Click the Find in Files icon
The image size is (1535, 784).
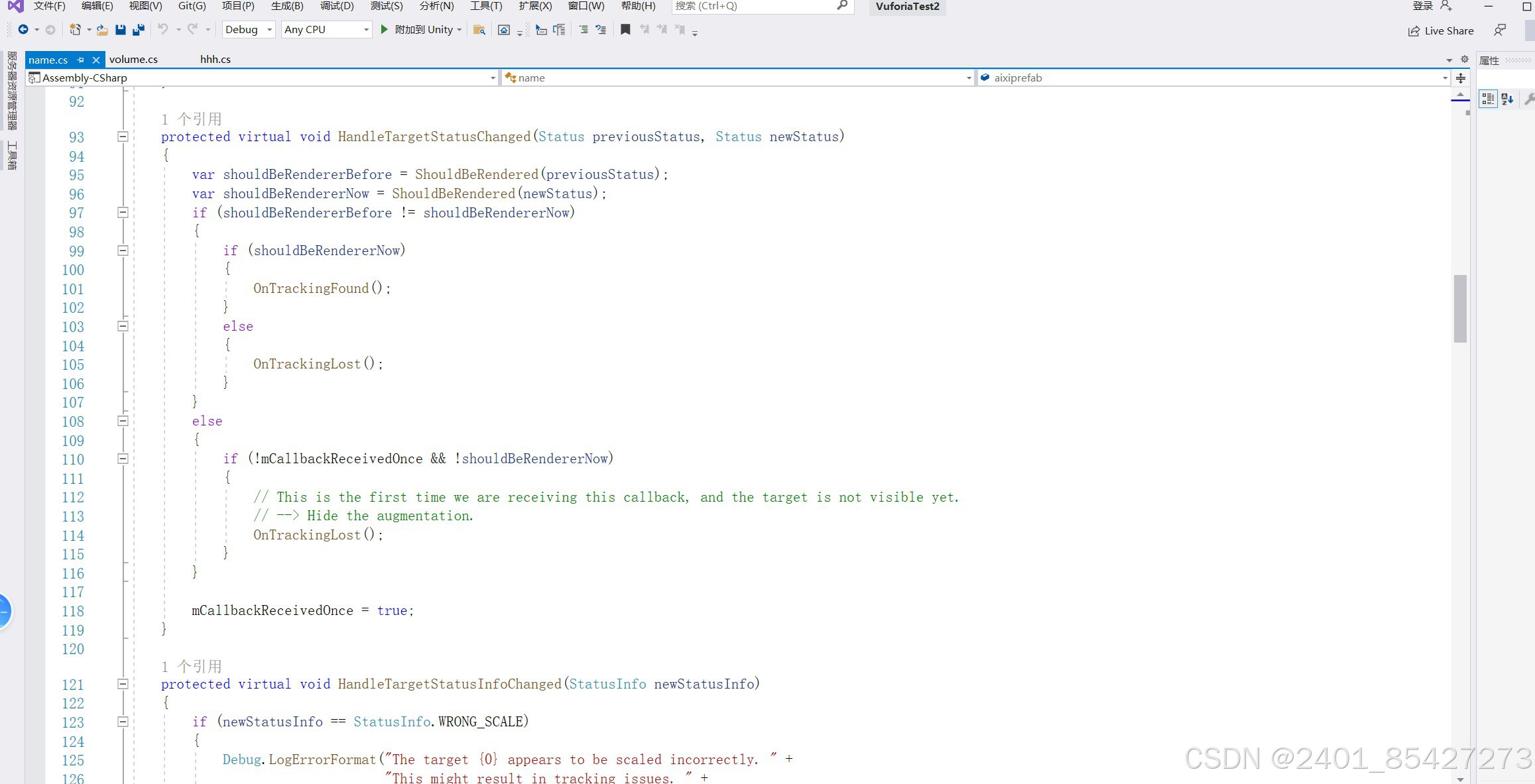(x=479, y=30)
